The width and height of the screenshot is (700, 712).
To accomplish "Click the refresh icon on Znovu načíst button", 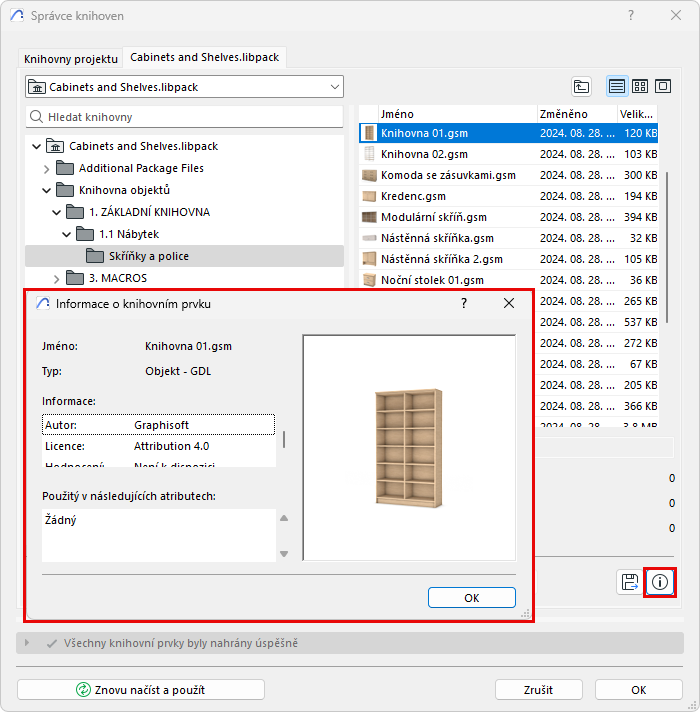I will tap(83, 689).
